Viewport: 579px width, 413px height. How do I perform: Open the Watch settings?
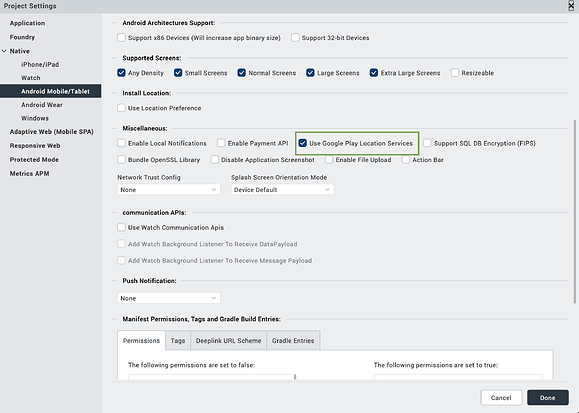(31, 78)
